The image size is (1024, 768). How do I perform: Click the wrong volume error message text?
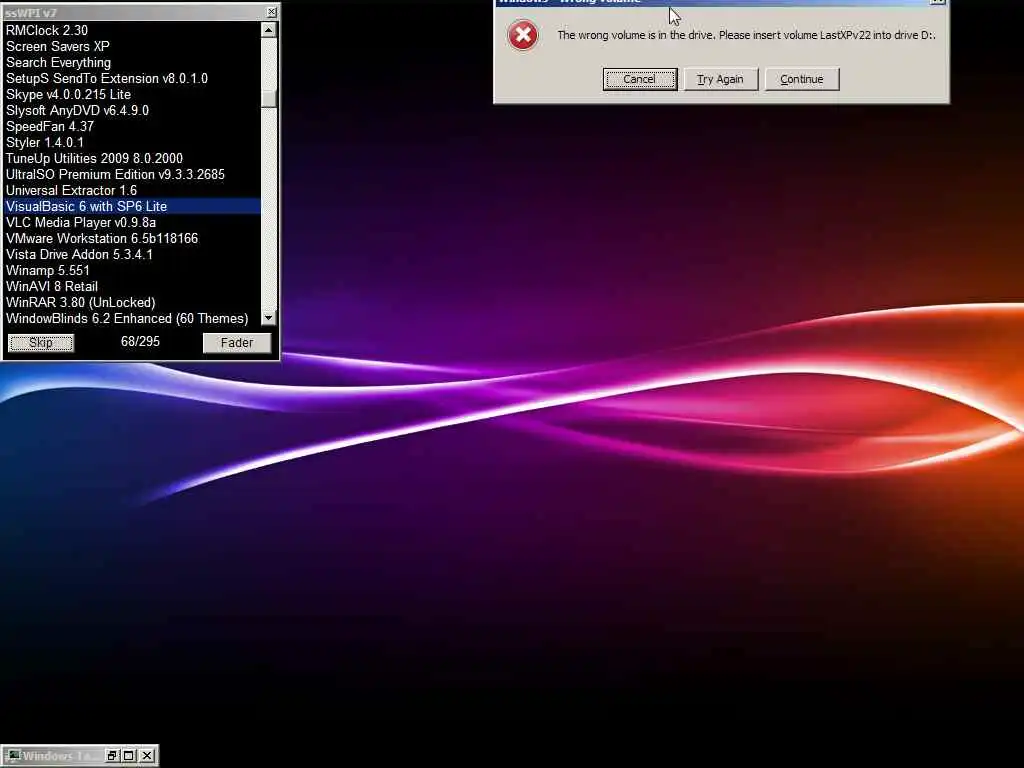point(746,35)
